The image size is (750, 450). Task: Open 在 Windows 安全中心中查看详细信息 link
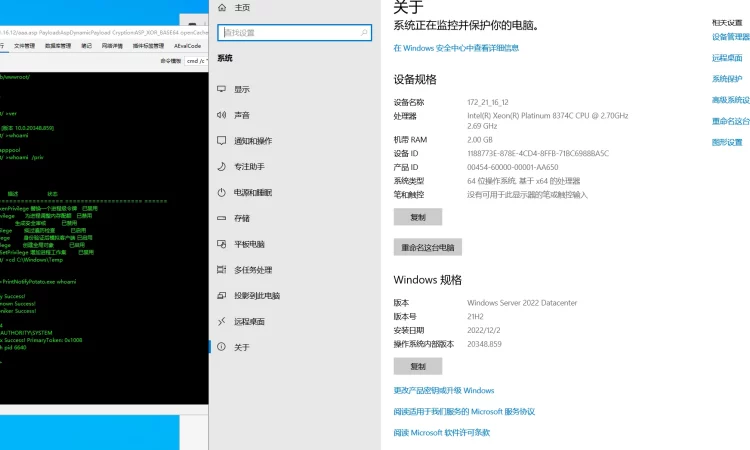456,48
